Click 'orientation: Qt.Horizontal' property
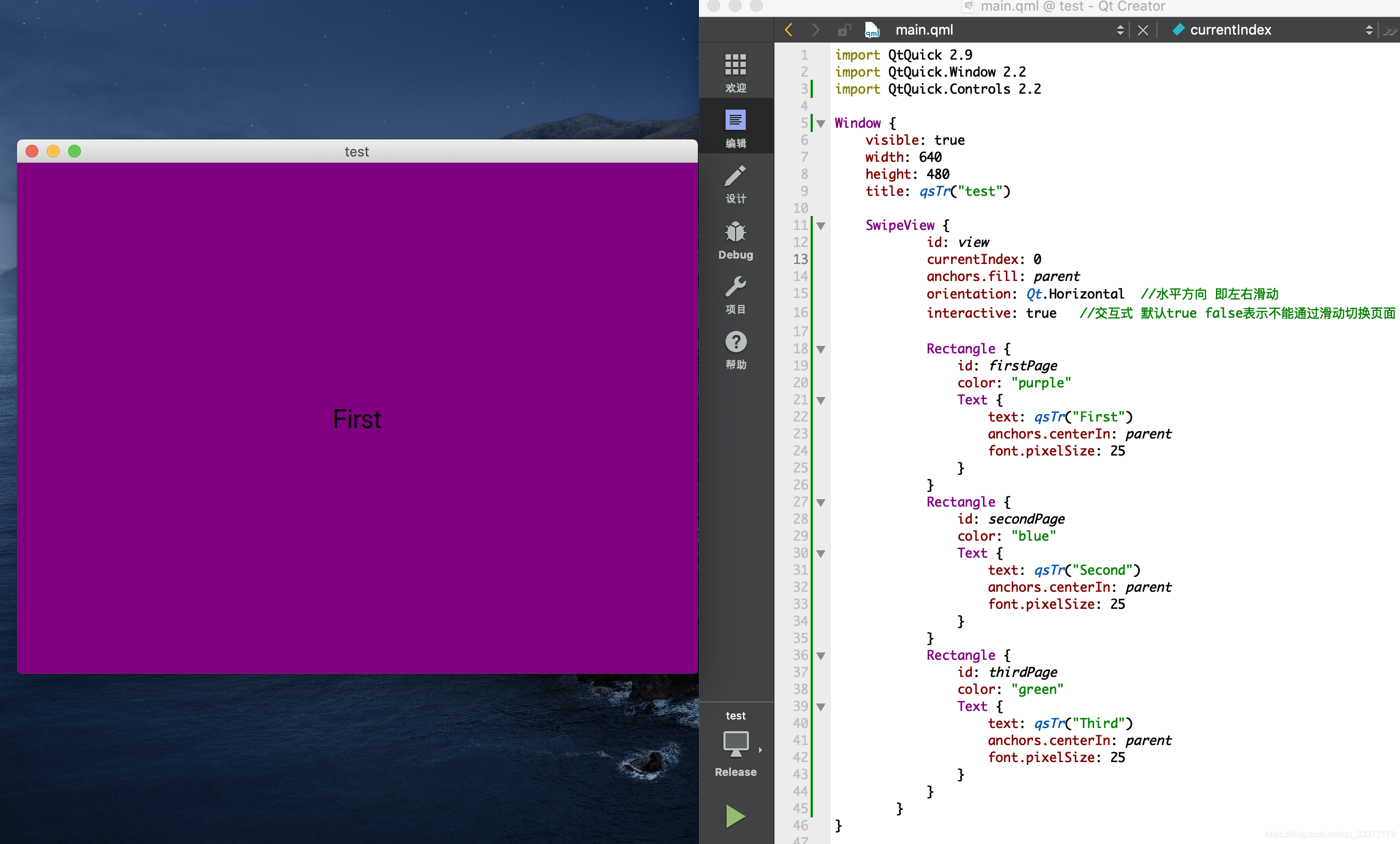 click(1024, 294)
